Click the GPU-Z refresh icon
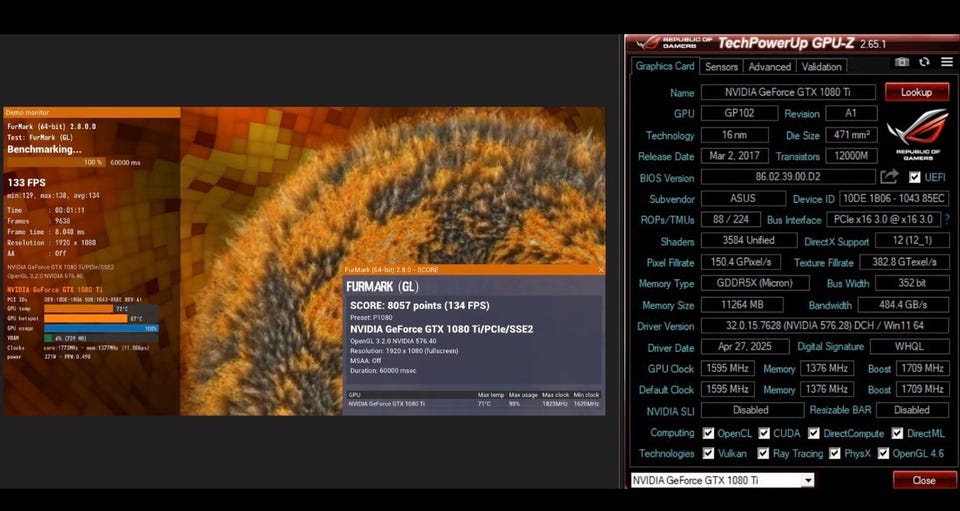This screenshot has height=511, width=960. [x=924, y=62]
